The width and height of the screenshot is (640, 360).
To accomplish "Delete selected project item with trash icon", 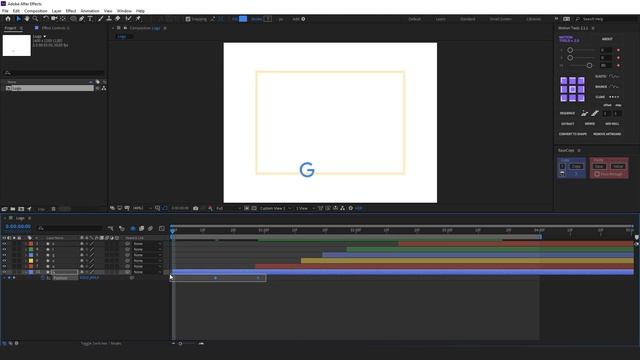I will [53, 209].
